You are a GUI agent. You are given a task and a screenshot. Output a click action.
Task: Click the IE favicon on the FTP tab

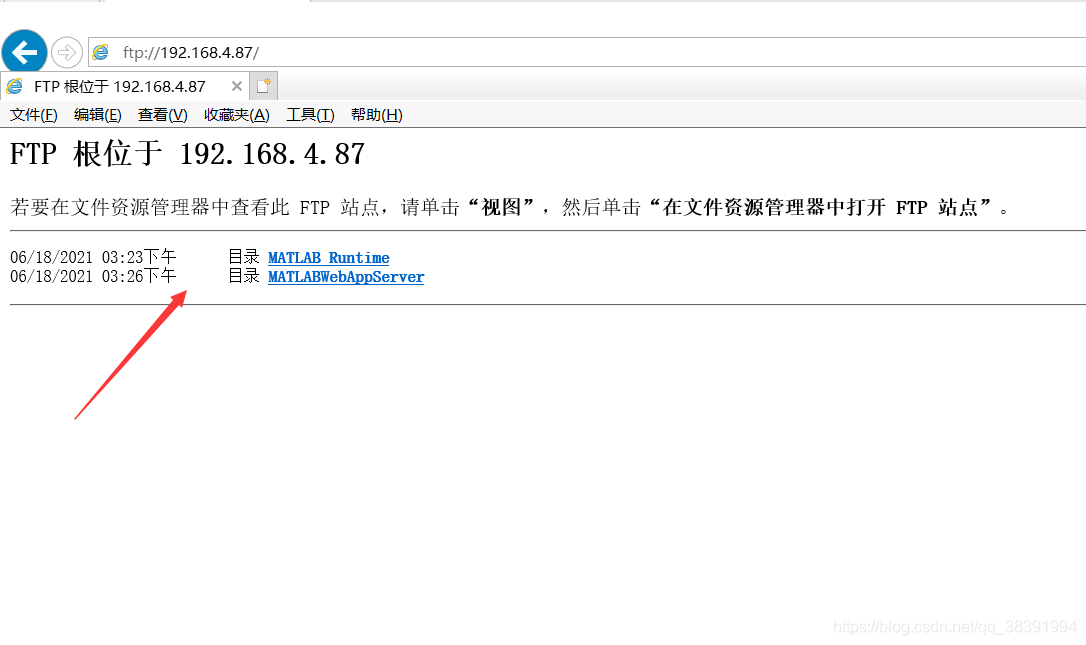coord(15,87)
